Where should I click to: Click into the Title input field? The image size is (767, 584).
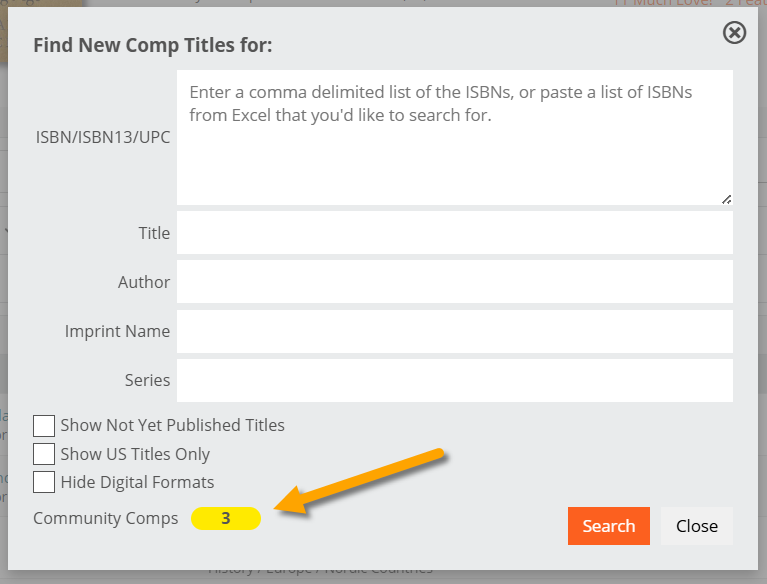click(454, 233)
